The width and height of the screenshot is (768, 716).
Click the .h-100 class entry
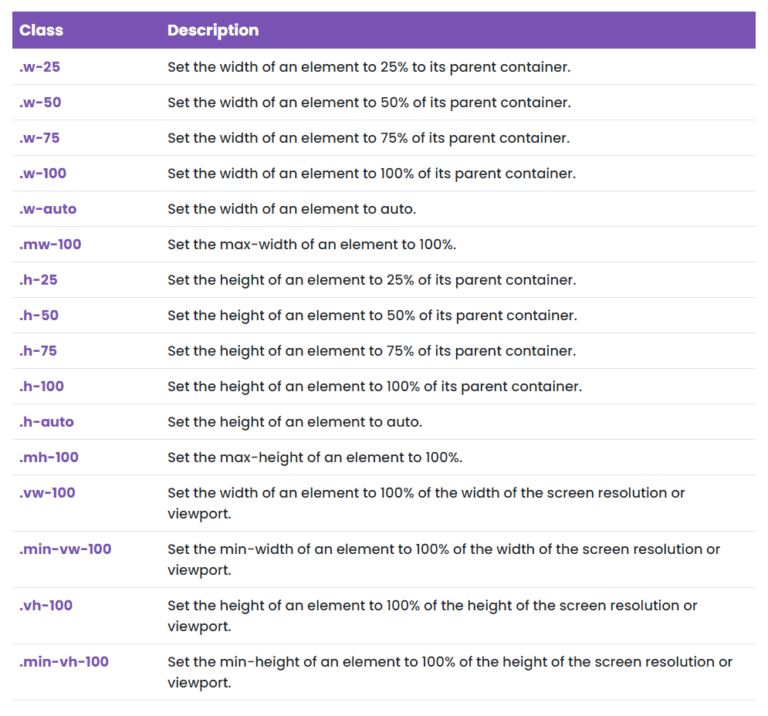coord(42,386)
